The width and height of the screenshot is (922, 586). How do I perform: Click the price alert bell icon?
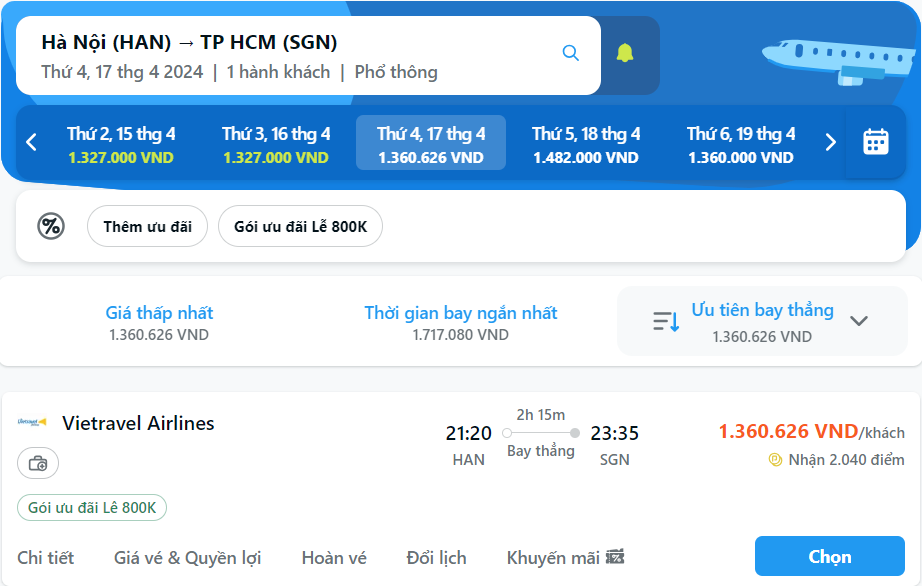[625, 53]
